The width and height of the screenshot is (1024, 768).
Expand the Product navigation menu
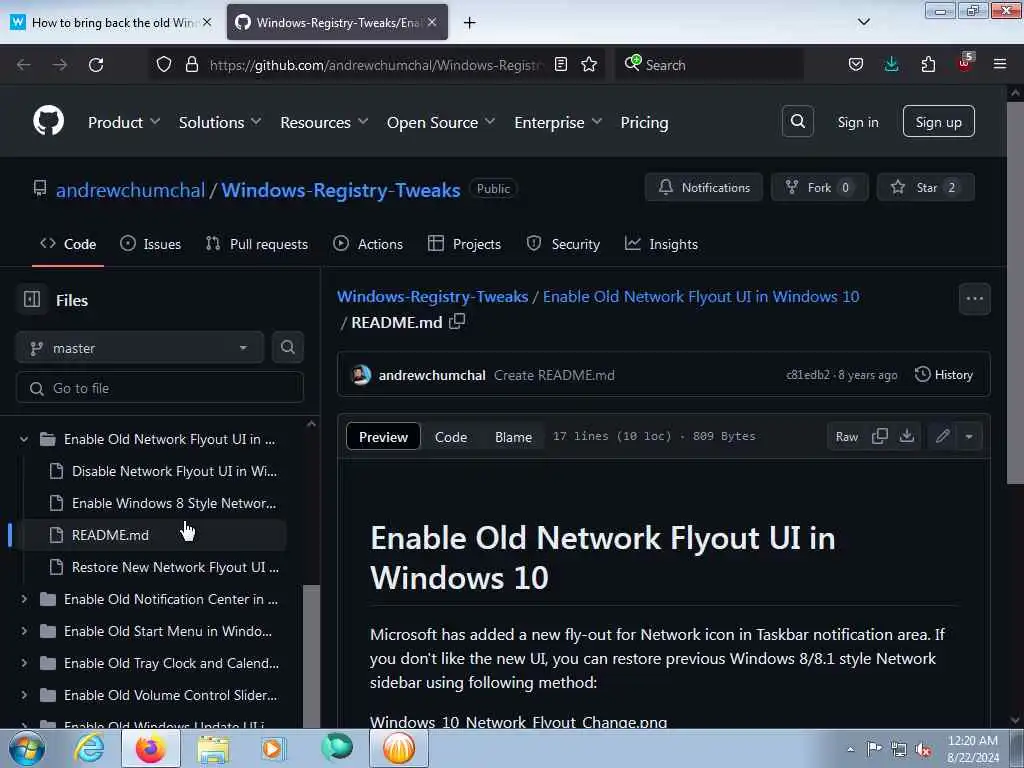point(124,122)
